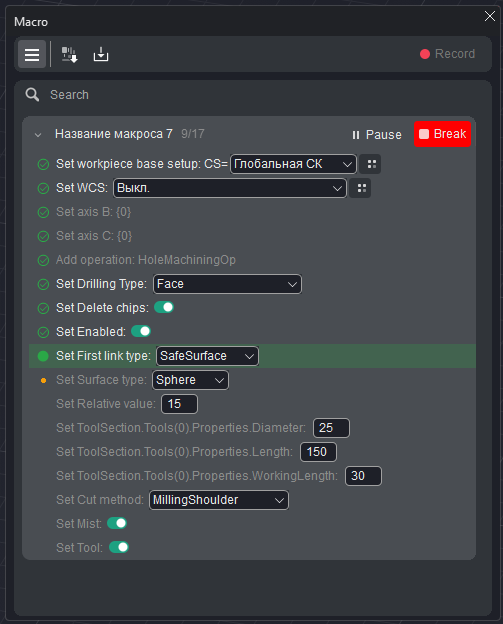Click the Set Relative value input field
This screenshot has height=624, width=503.
[x=179, y=404]
